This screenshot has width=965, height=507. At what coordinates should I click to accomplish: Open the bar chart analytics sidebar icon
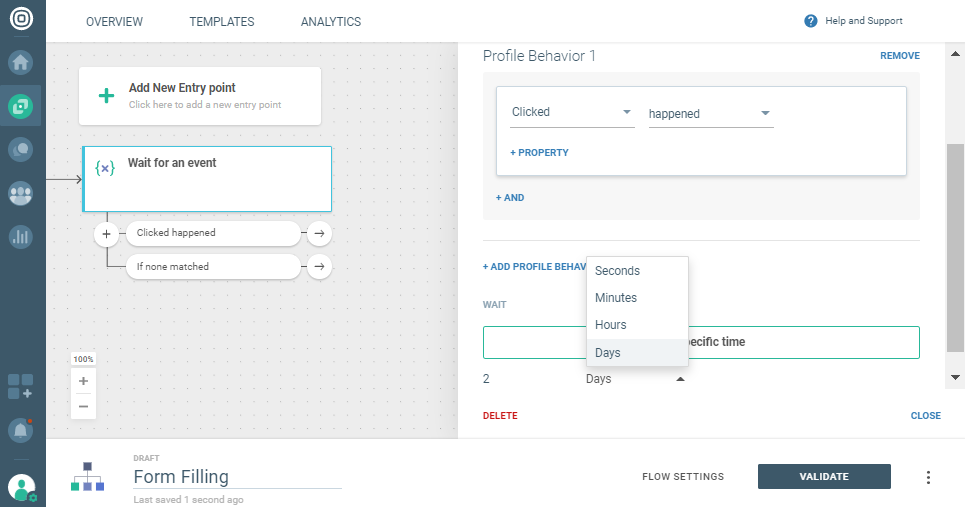pos(21,237)
